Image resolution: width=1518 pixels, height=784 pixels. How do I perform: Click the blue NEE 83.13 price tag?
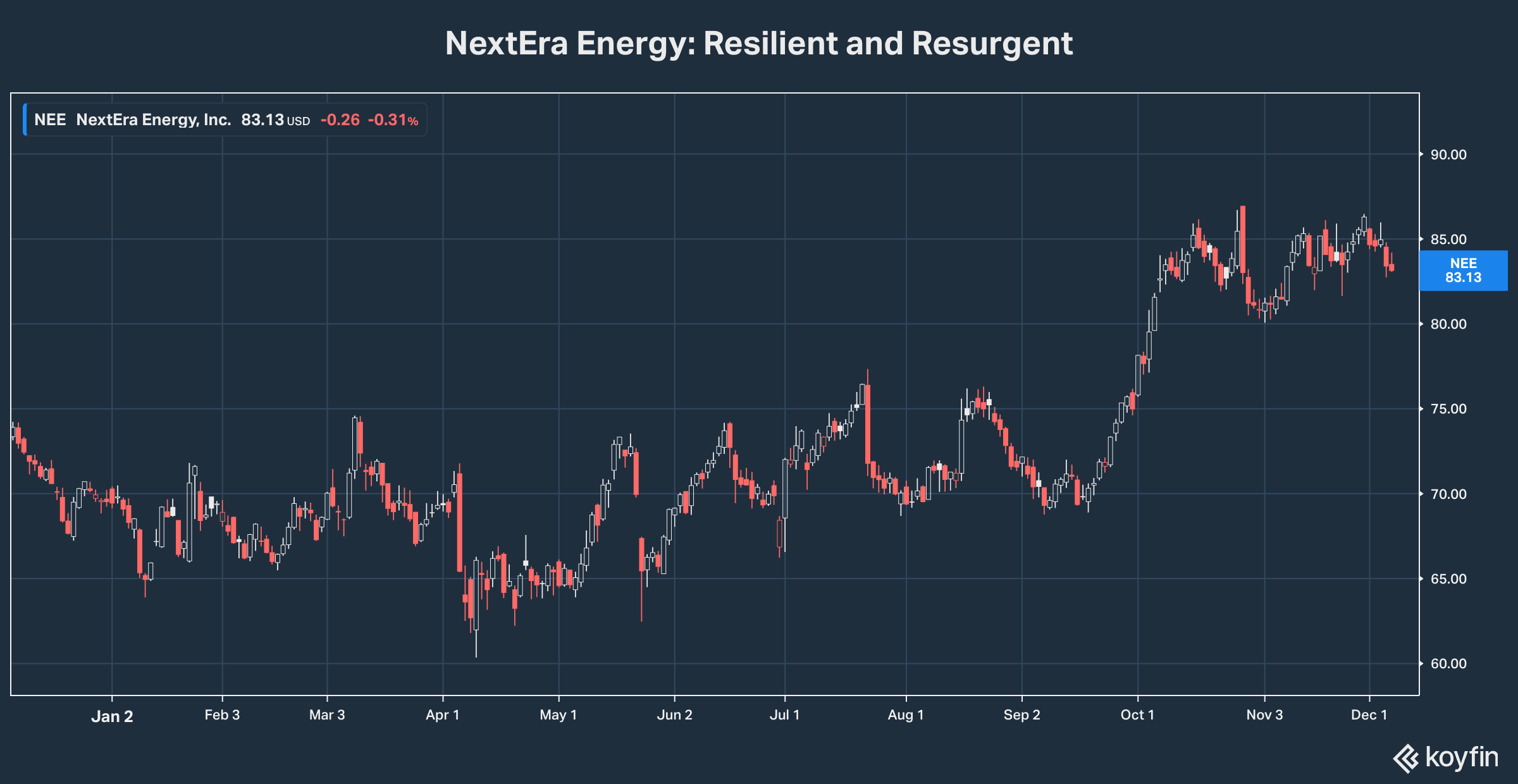click(x=1463, y=271)
